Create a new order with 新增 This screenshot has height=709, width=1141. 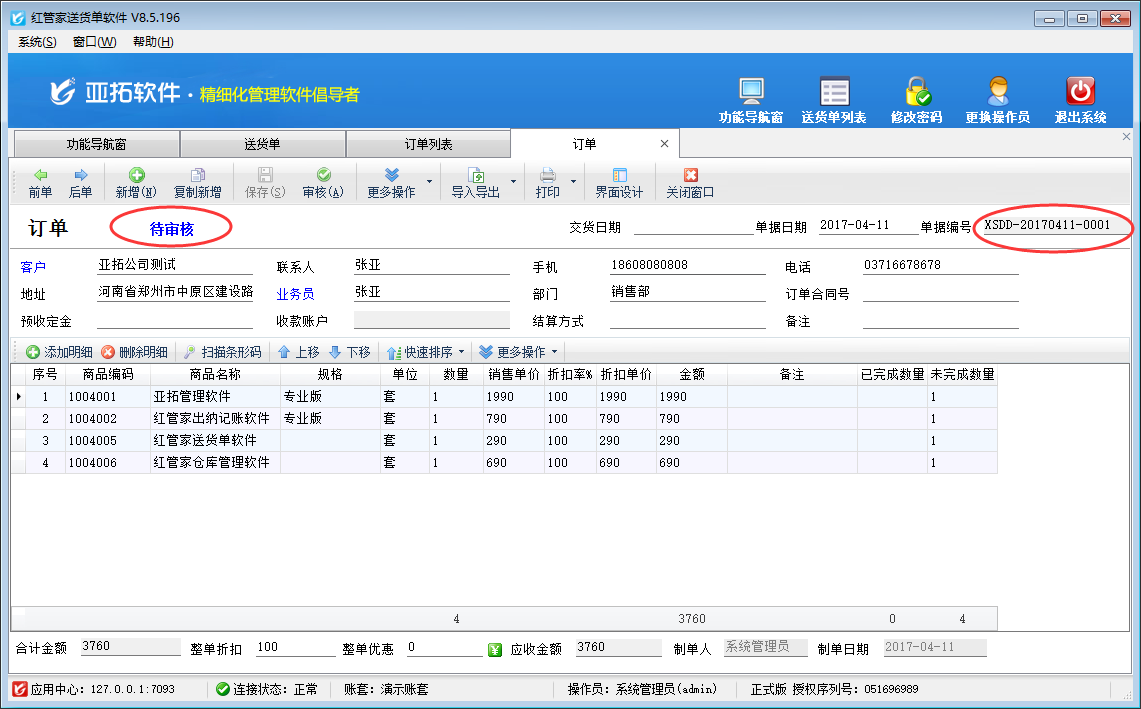click(136, 183)
